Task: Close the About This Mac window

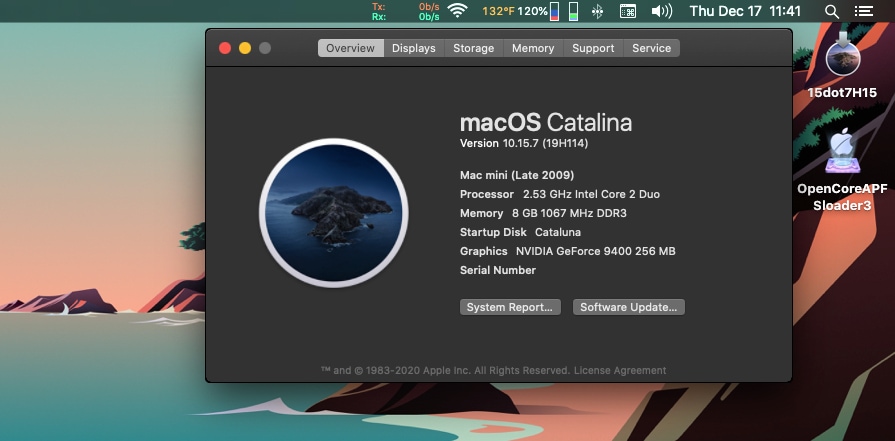Action: [x=225, y=48]
